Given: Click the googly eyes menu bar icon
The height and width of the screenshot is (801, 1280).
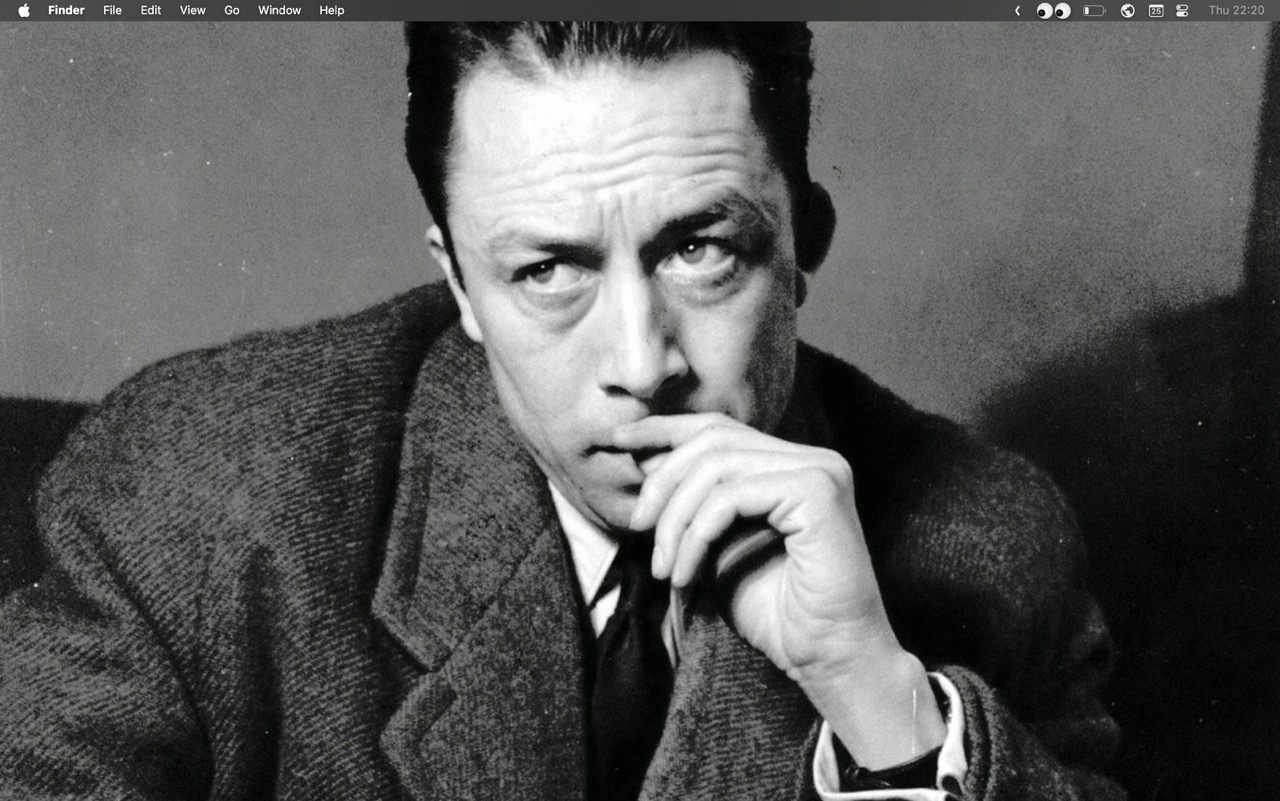Looking at the screenshot, I should (x=1053, y=10).
